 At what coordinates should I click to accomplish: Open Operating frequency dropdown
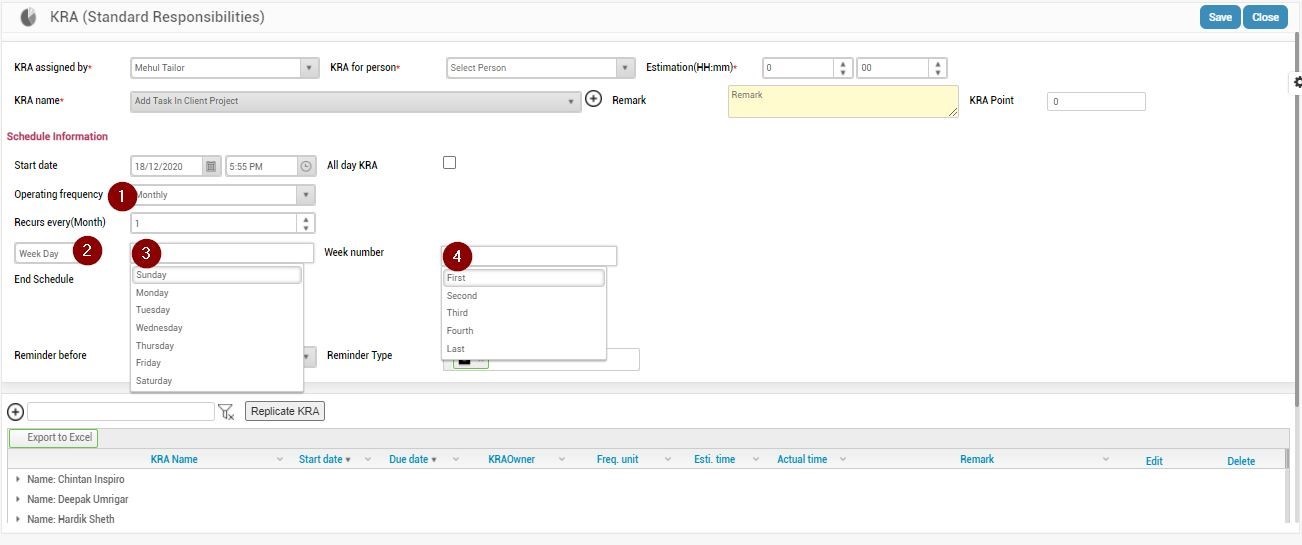[x=306, y=195]
